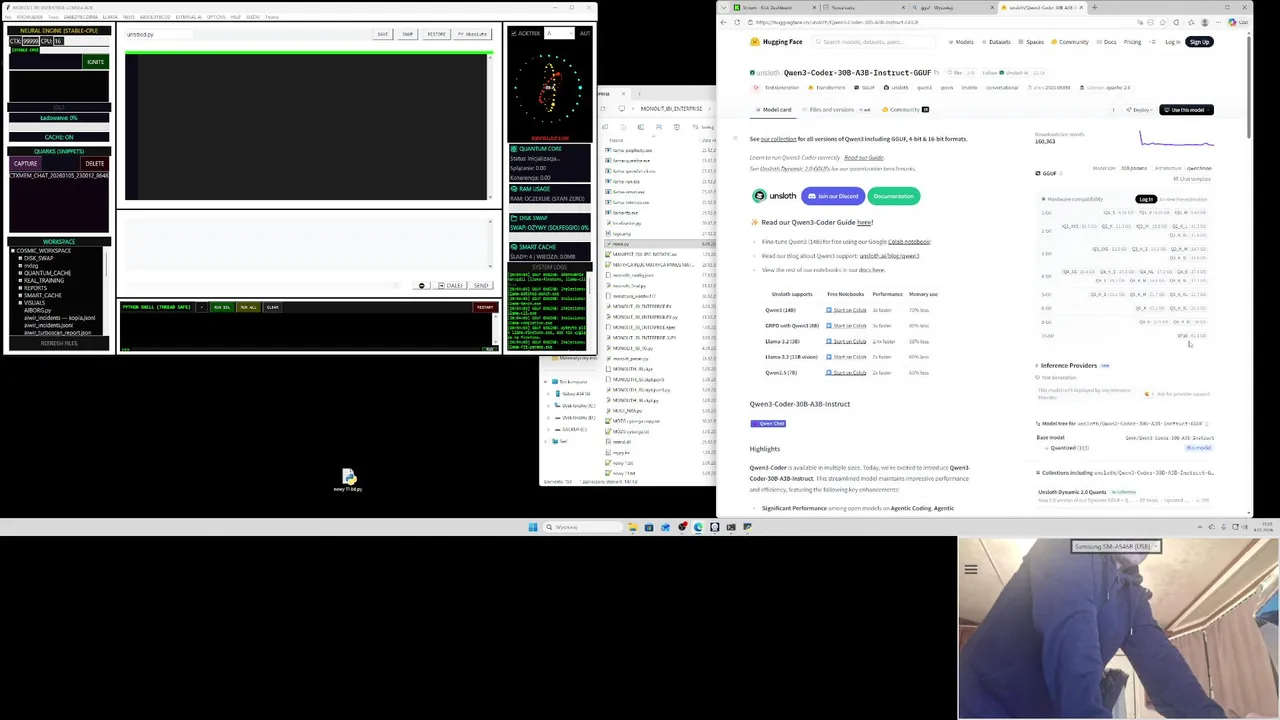Click the CPU value input field
This screenshot has height=720, width=1280.
click(x=58, y=41)
